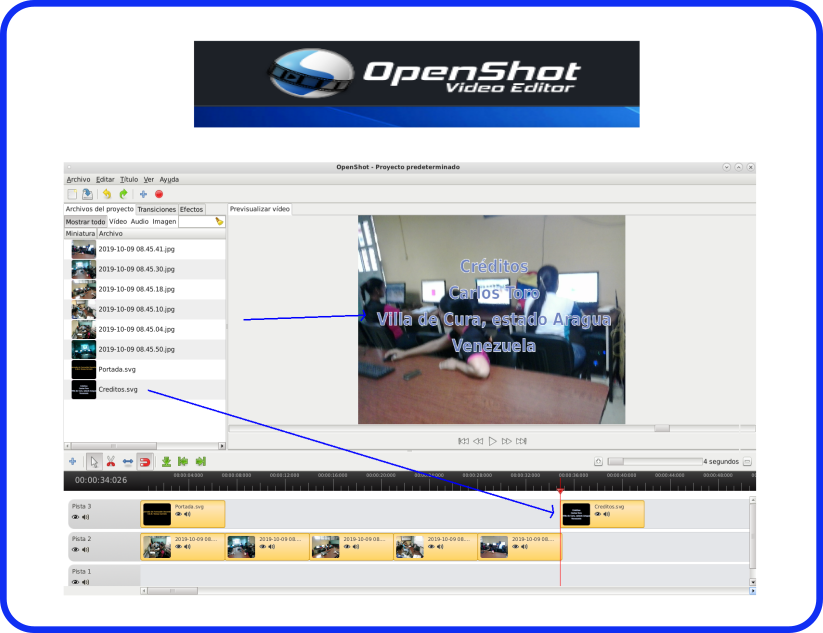Click the timeline horizontal scrollbar
The width and height of the screenshot is (823, 633).
pos(172,591)
